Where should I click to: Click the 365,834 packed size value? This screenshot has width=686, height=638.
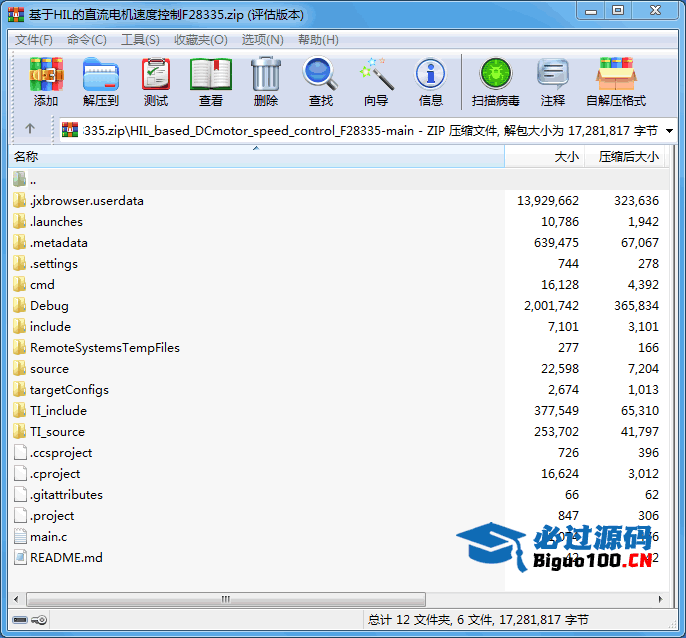coord(636,305)
